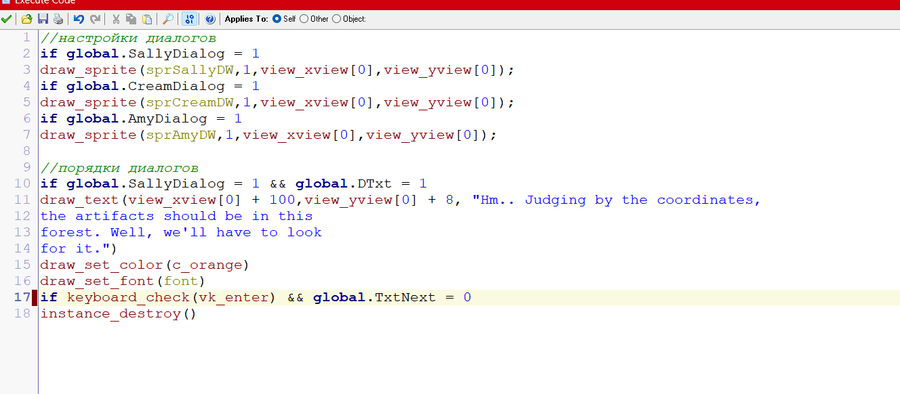The width and height of the screenshot is (900, 394).
Task: Undo the last edit
Action: (79, 19)
